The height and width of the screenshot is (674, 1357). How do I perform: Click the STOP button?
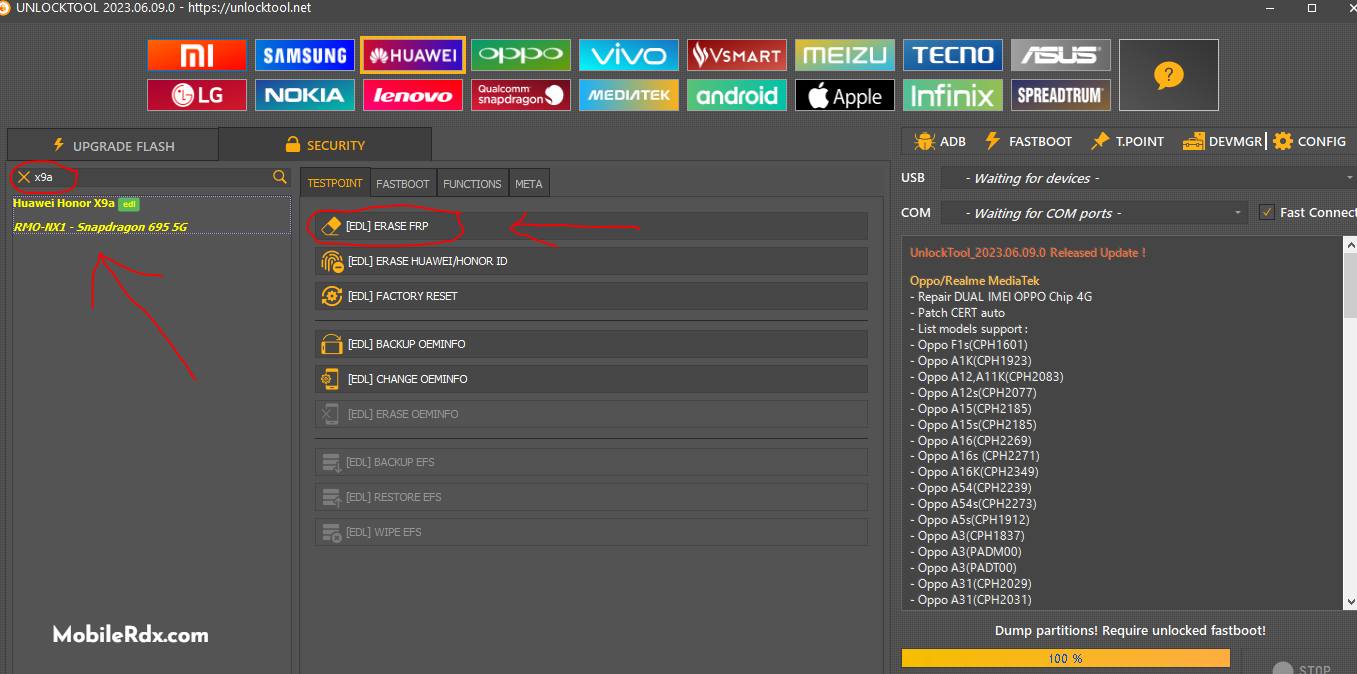click(1300, 669)
